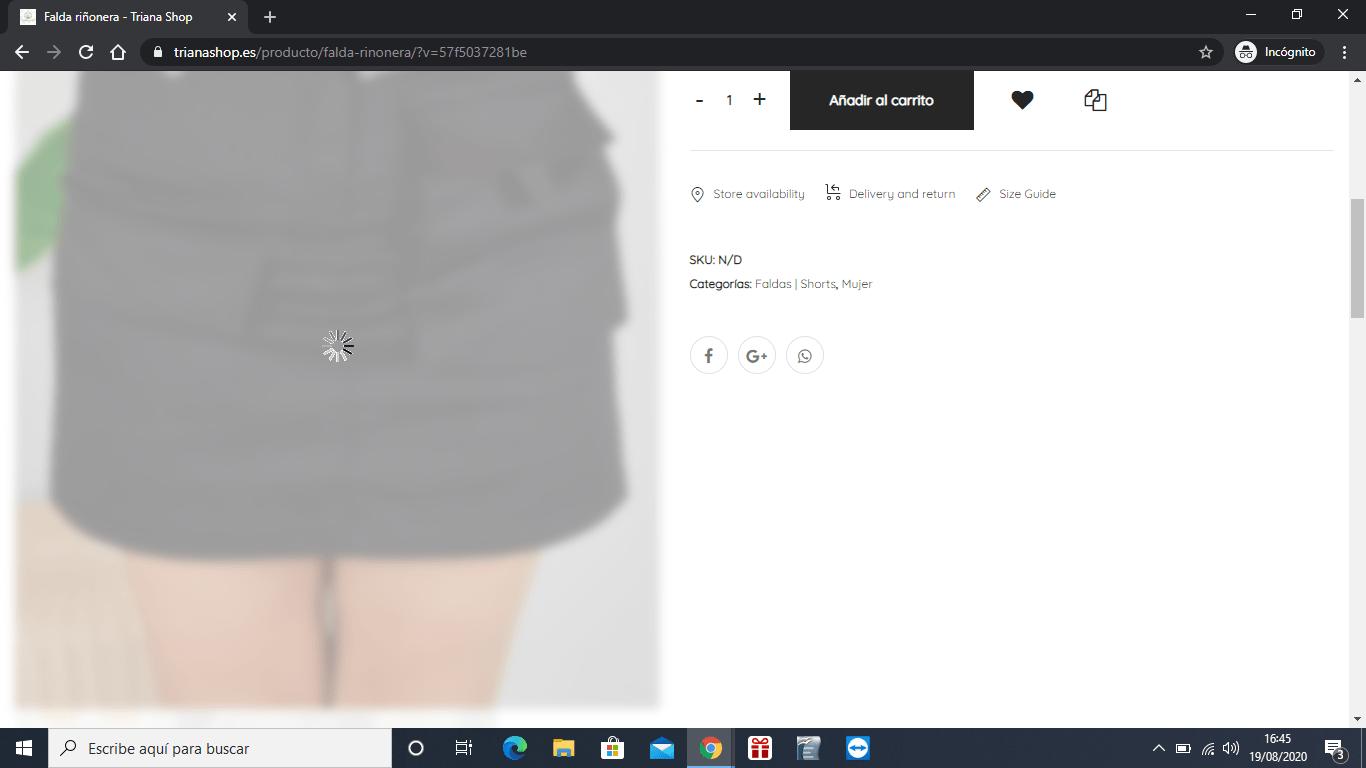Viewport: 1366px width, 768px height.
Task: Open volume control icon
Action: [1231, 748]
